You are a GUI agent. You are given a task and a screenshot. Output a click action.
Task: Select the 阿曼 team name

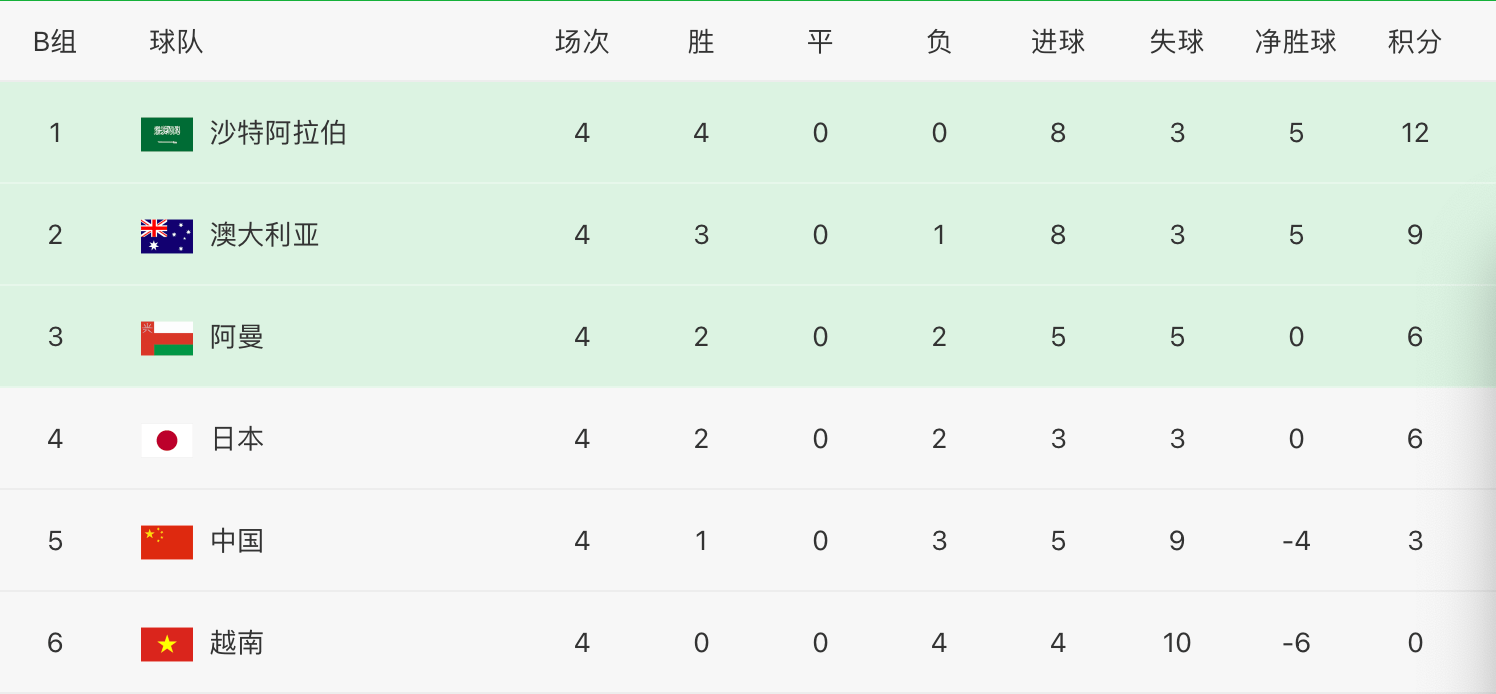(x=237, y=337)
